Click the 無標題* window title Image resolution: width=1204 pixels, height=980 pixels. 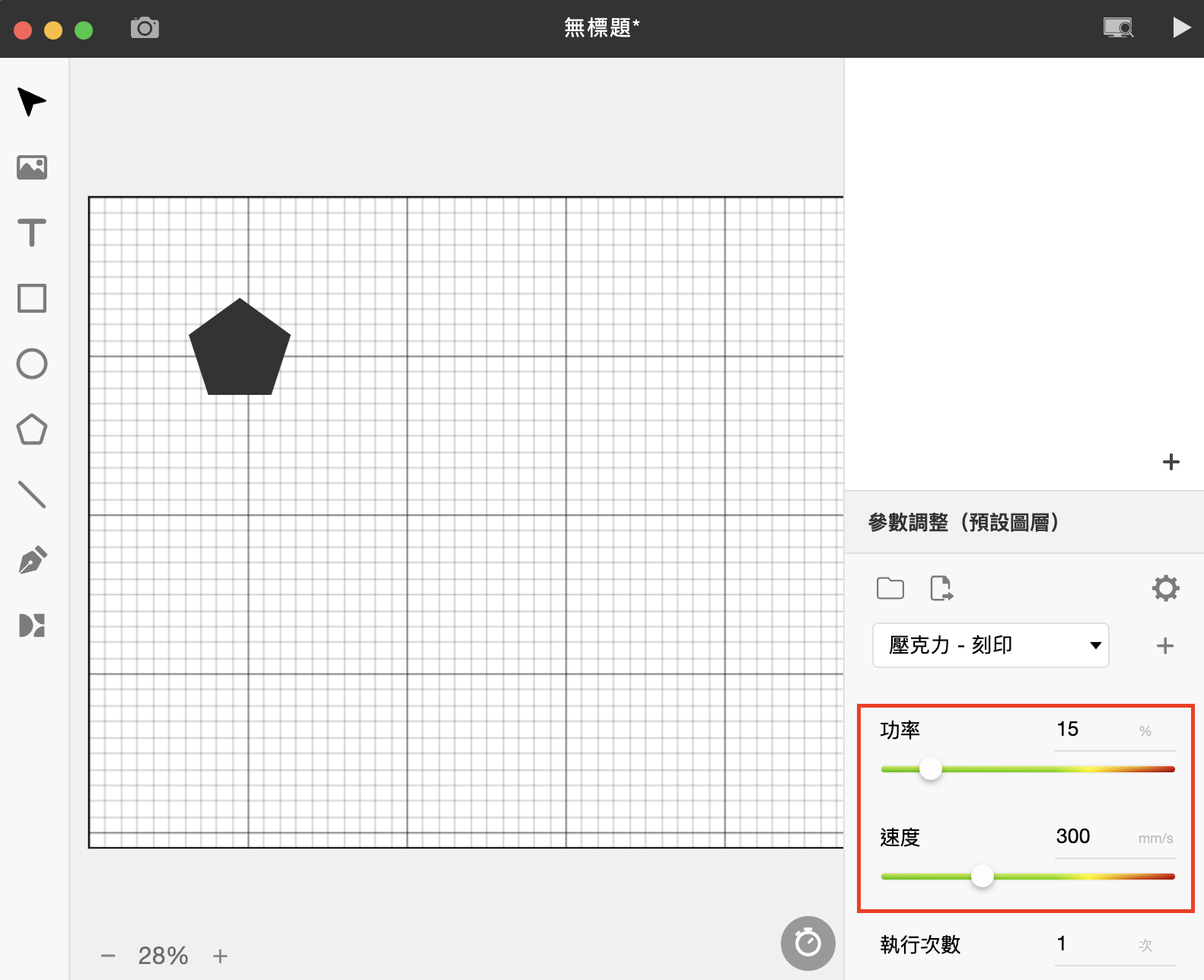pos(602,28)
